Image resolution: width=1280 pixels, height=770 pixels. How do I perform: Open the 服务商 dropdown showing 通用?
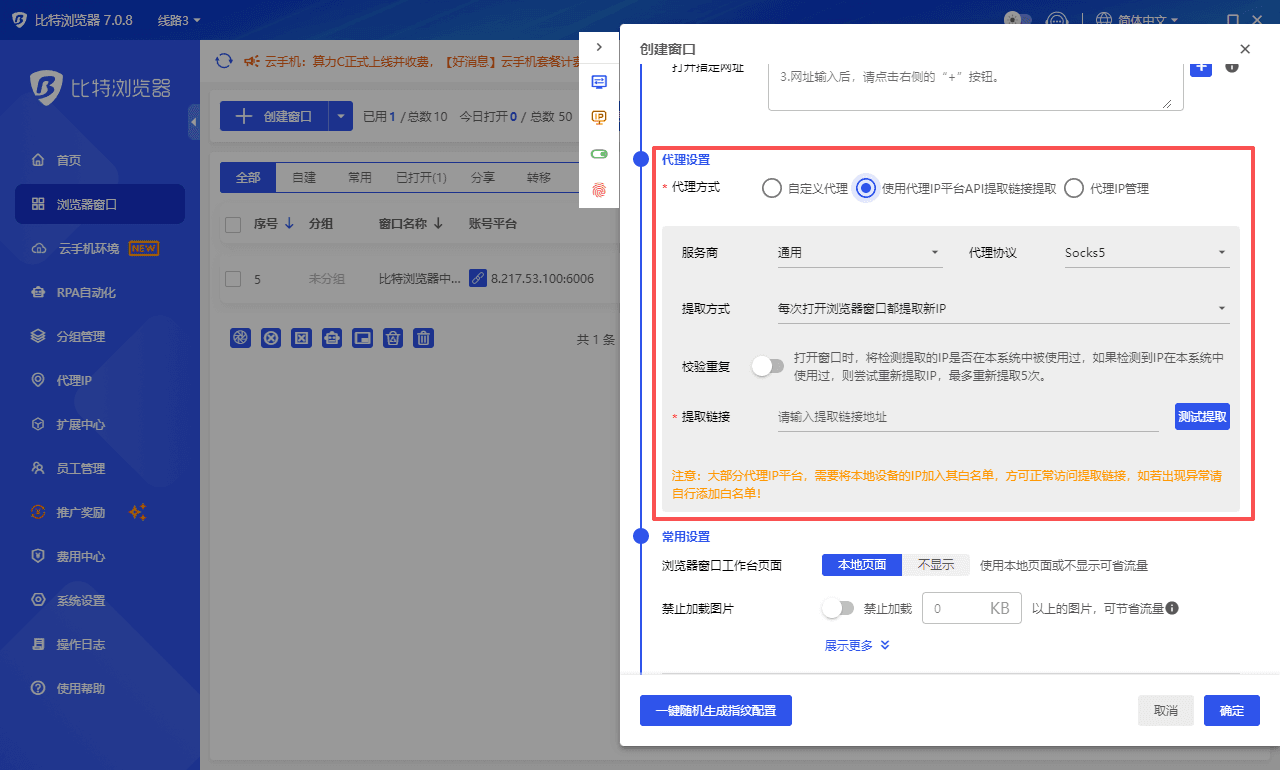point(859,253)
